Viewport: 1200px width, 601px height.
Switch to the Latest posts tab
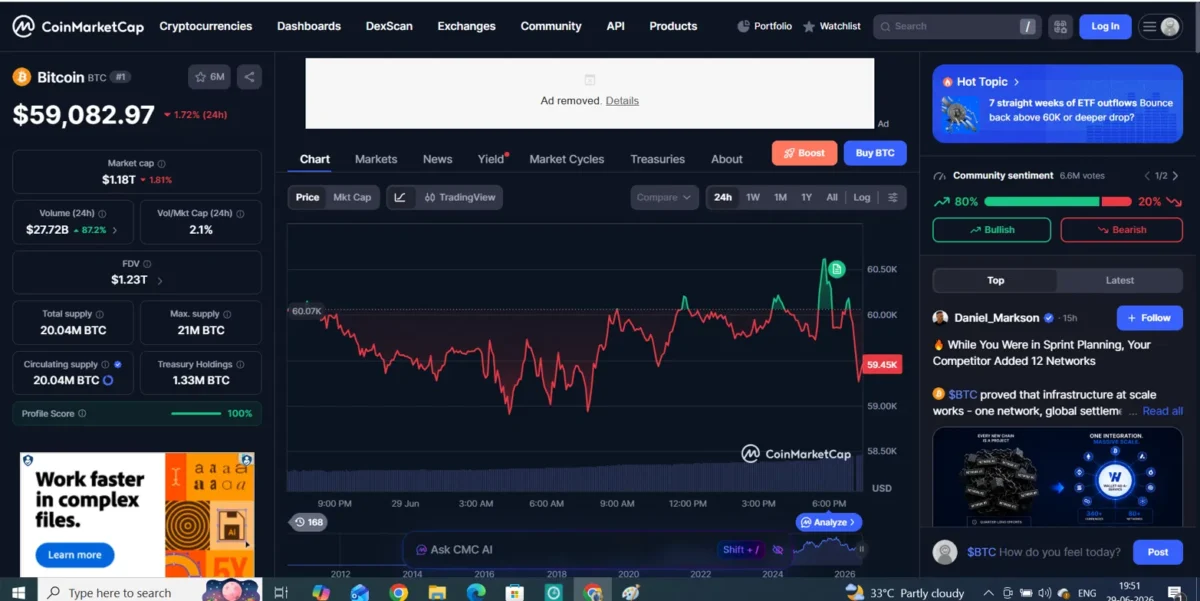1120,280
